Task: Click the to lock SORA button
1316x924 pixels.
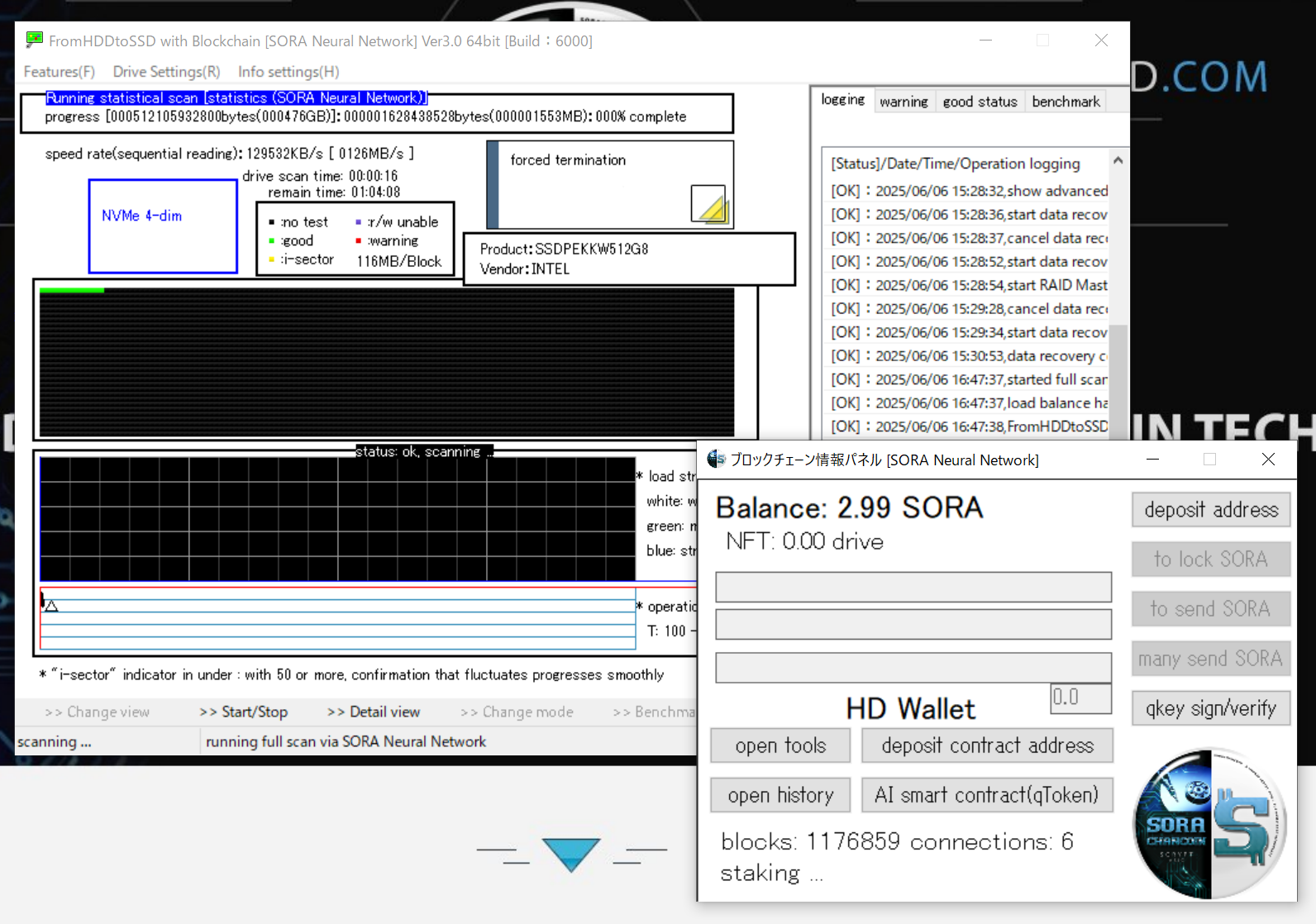Action: pos(1211,560)
